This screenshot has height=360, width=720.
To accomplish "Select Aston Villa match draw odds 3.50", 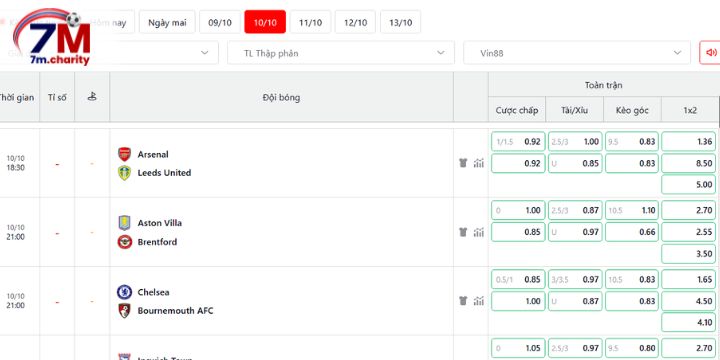I will [x=689, y=253].
